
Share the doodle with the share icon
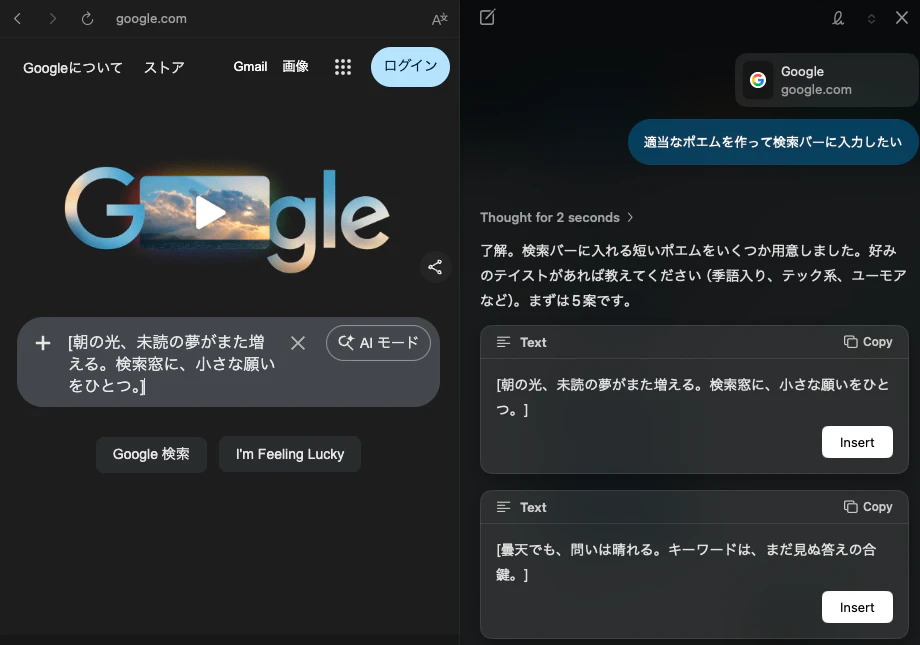coord(435,268)
